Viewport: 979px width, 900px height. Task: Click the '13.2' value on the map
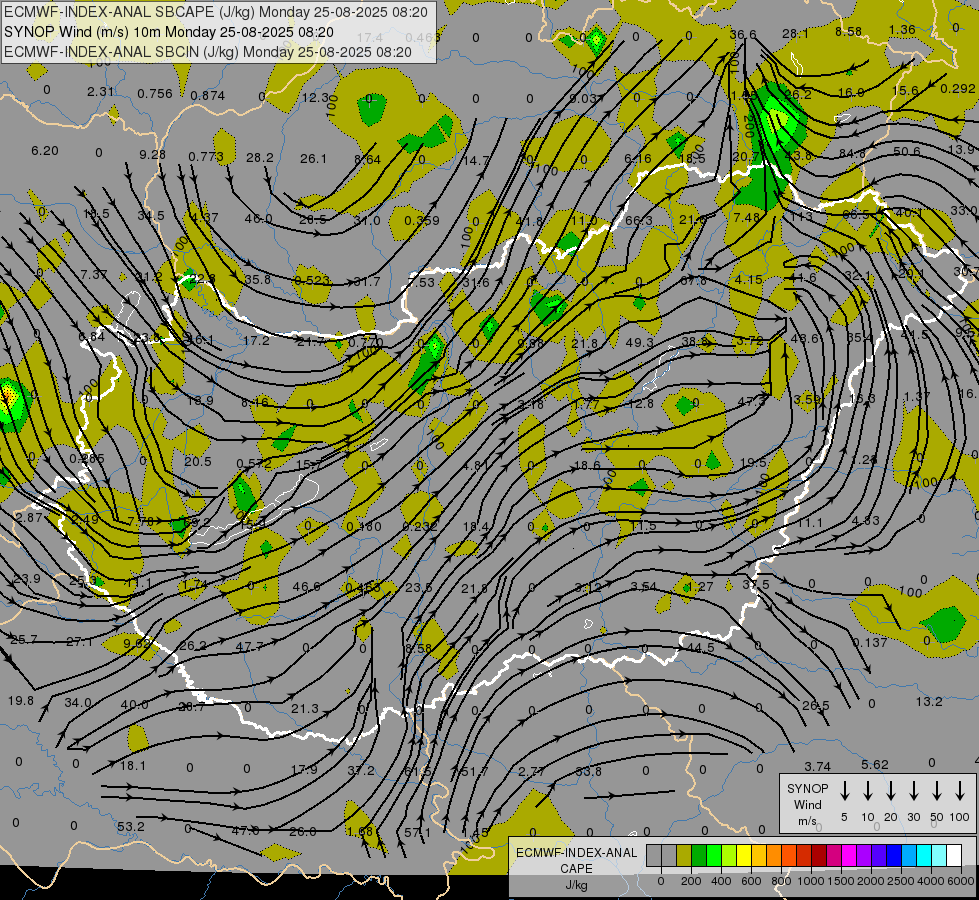(x=929, y=701)
